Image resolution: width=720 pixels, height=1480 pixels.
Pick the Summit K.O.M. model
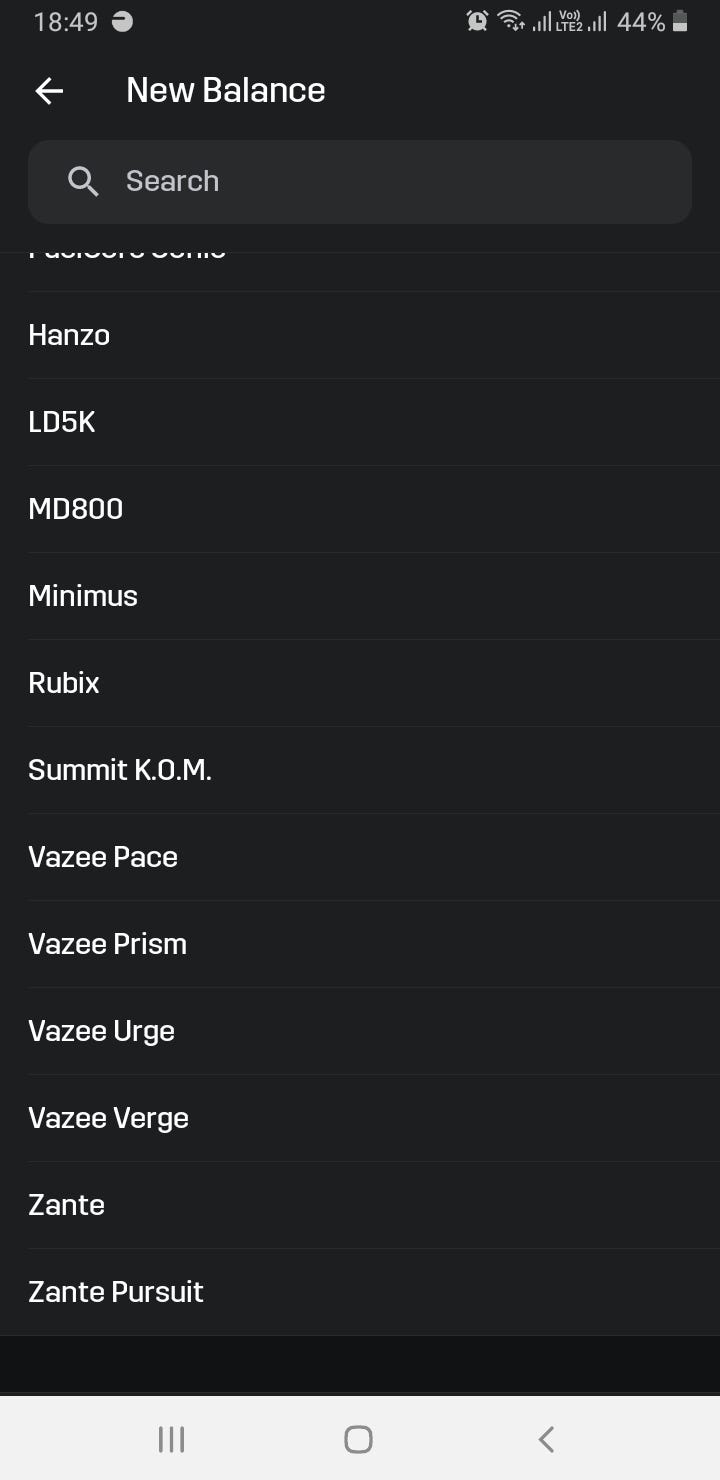tap(360, 770)
